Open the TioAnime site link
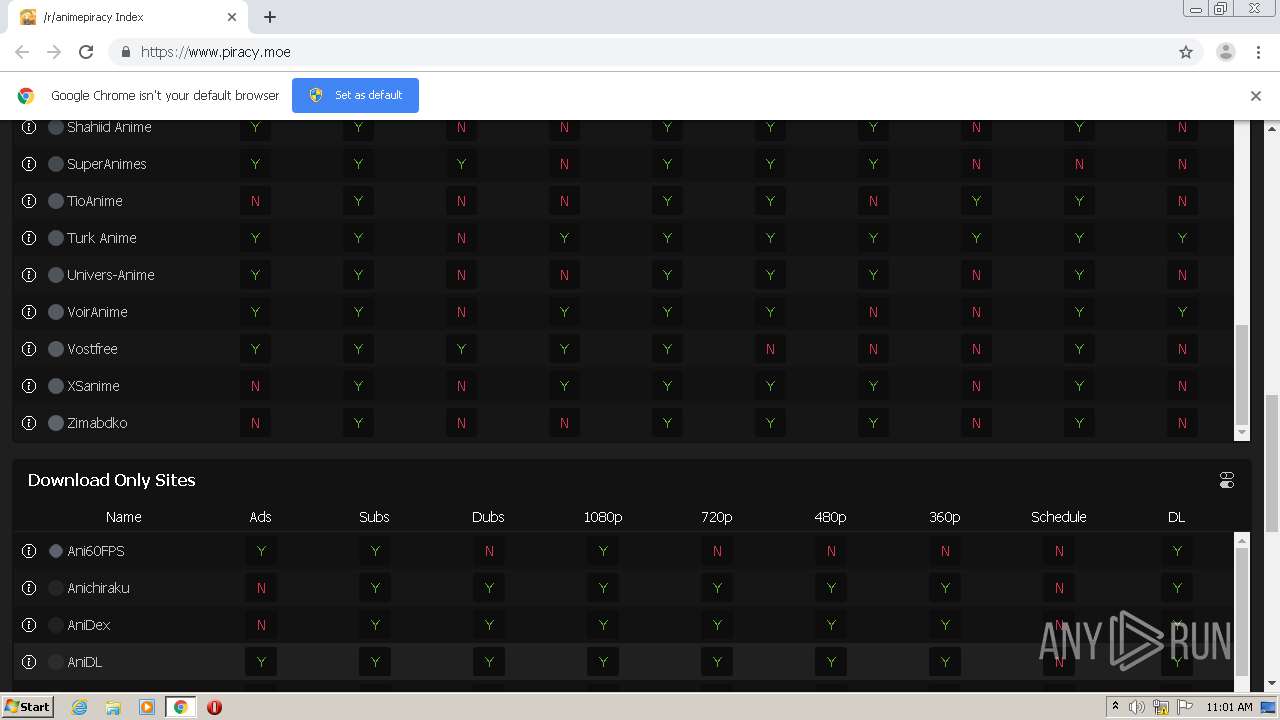Viewport: 1280px width, 720px height. [95, 201]
